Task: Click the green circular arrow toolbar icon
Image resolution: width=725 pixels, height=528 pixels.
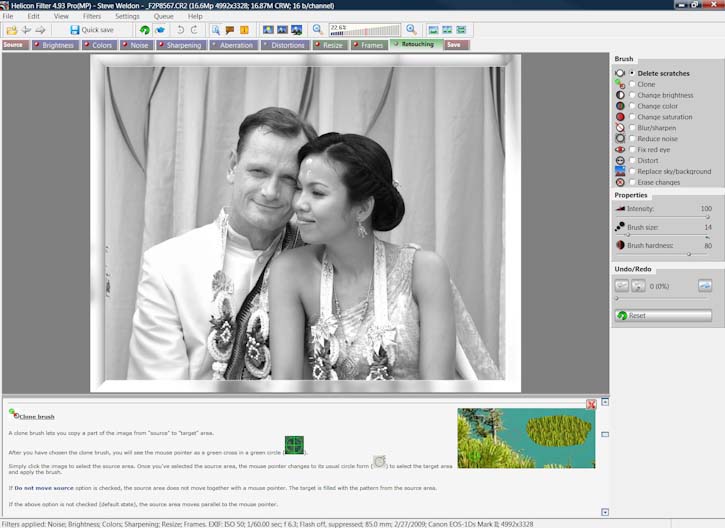Action: pos(145,30)
